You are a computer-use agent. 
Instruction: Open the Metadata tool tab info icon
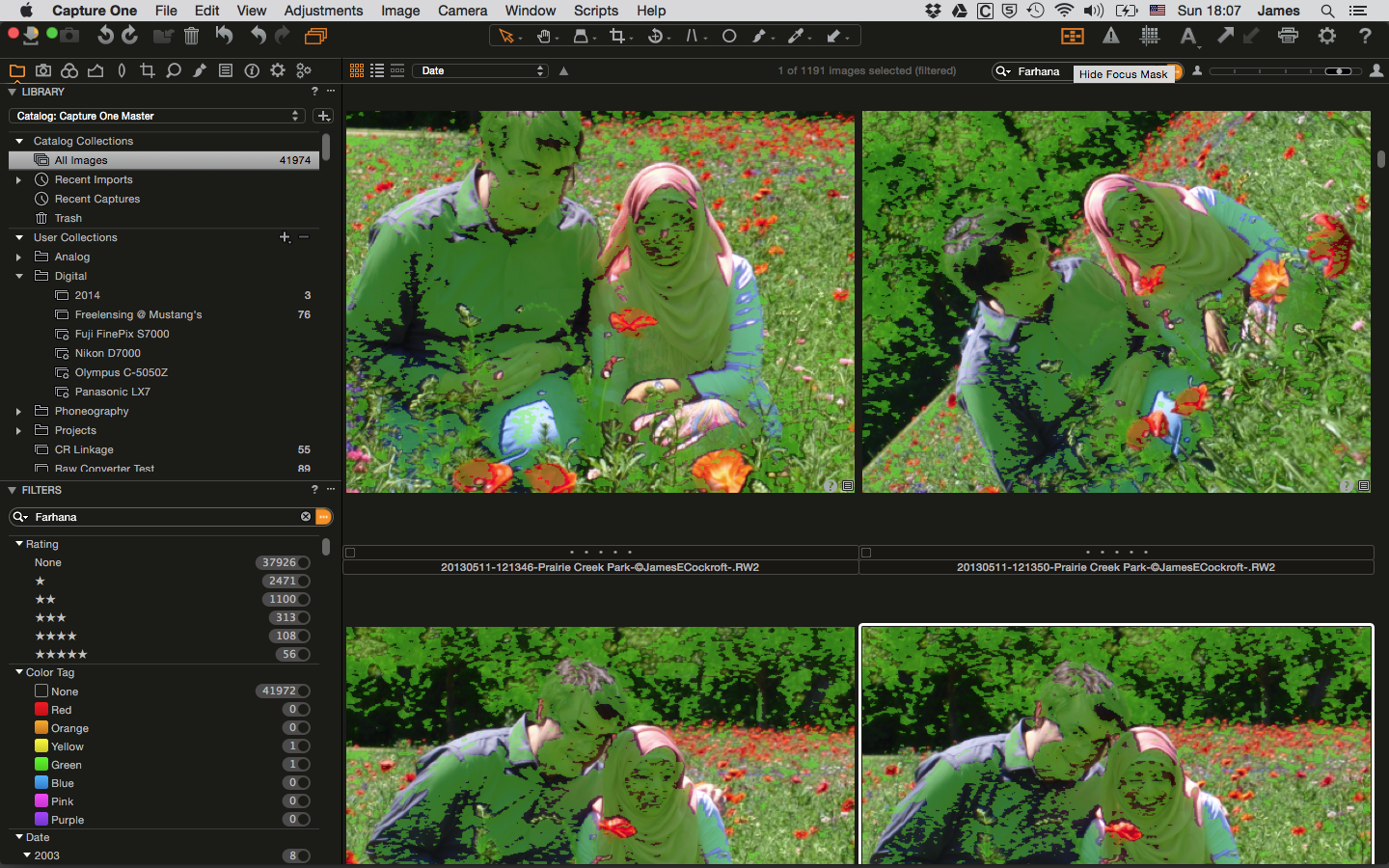pyautogui.click(x=252, y=70)
